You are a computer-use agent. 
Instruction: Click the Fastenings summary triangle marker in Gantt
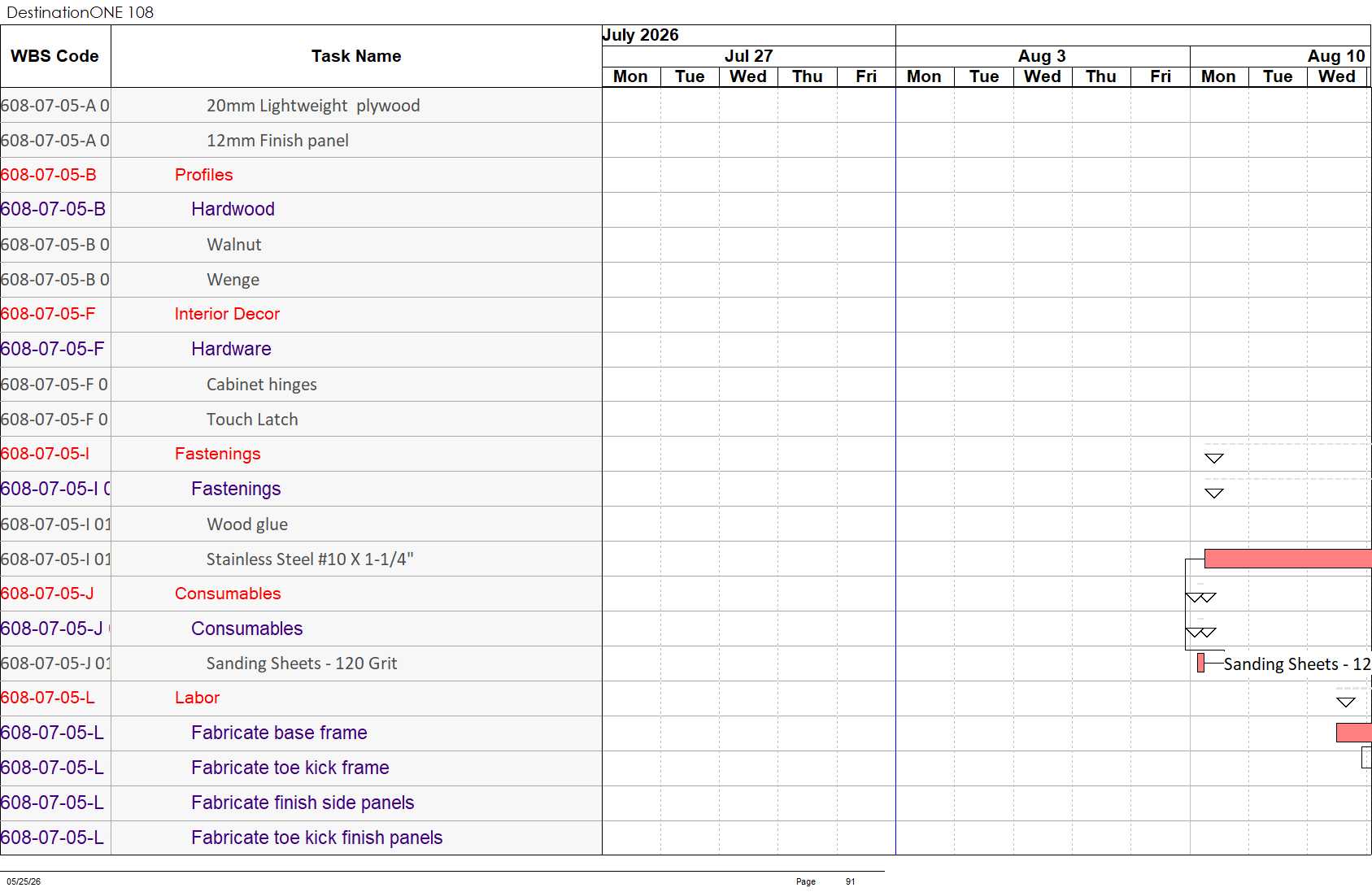point(1213,458)
